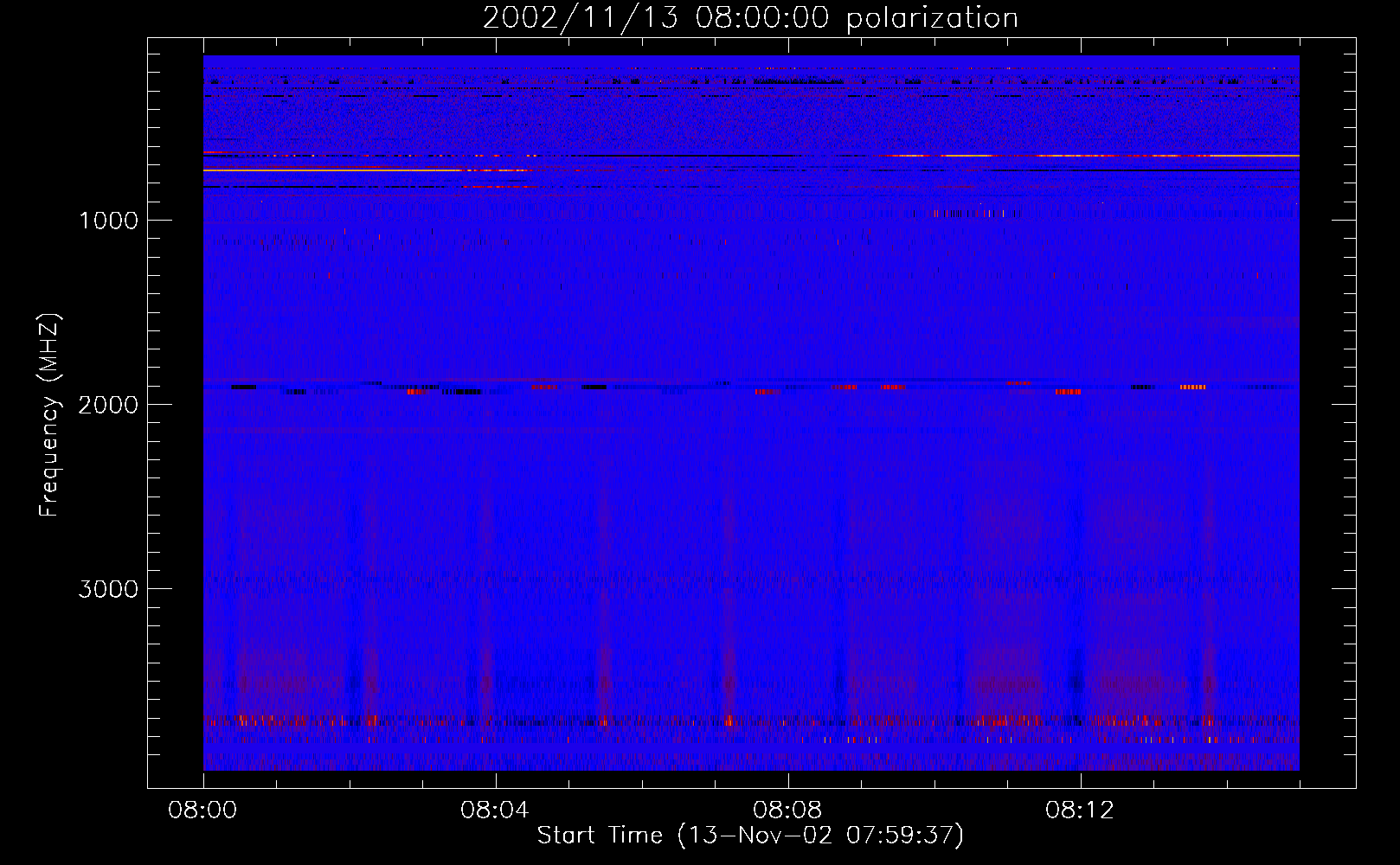Viewport: 1400px width, 865px height.
Task: Select the 1000 frequency tick label
Action: click(x=108, y=221)
